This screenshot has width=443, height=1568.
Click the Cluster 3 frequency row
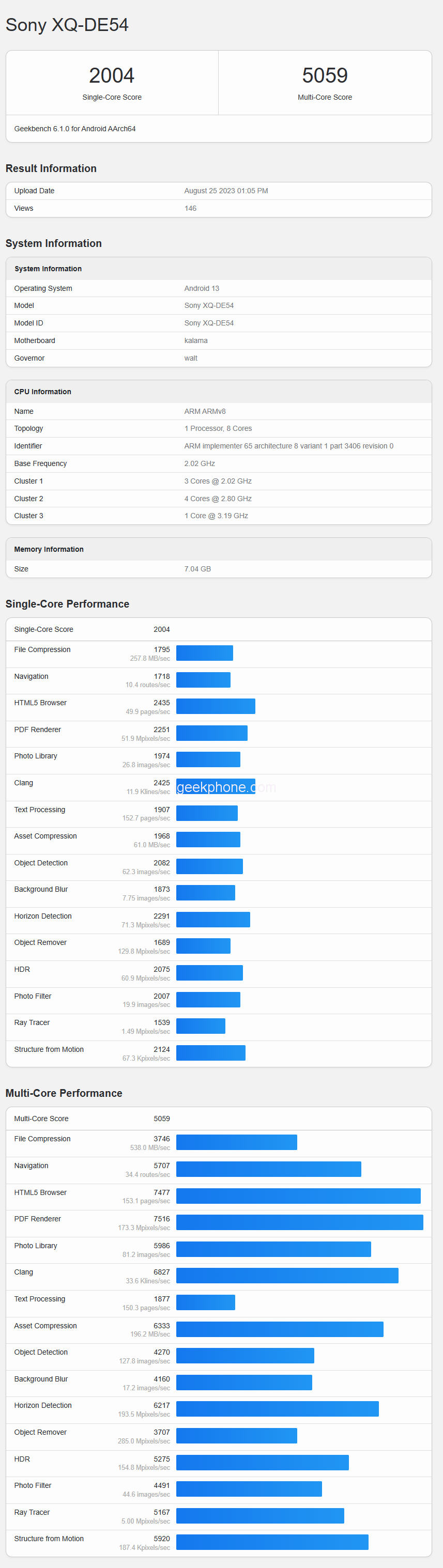(218, 516)
